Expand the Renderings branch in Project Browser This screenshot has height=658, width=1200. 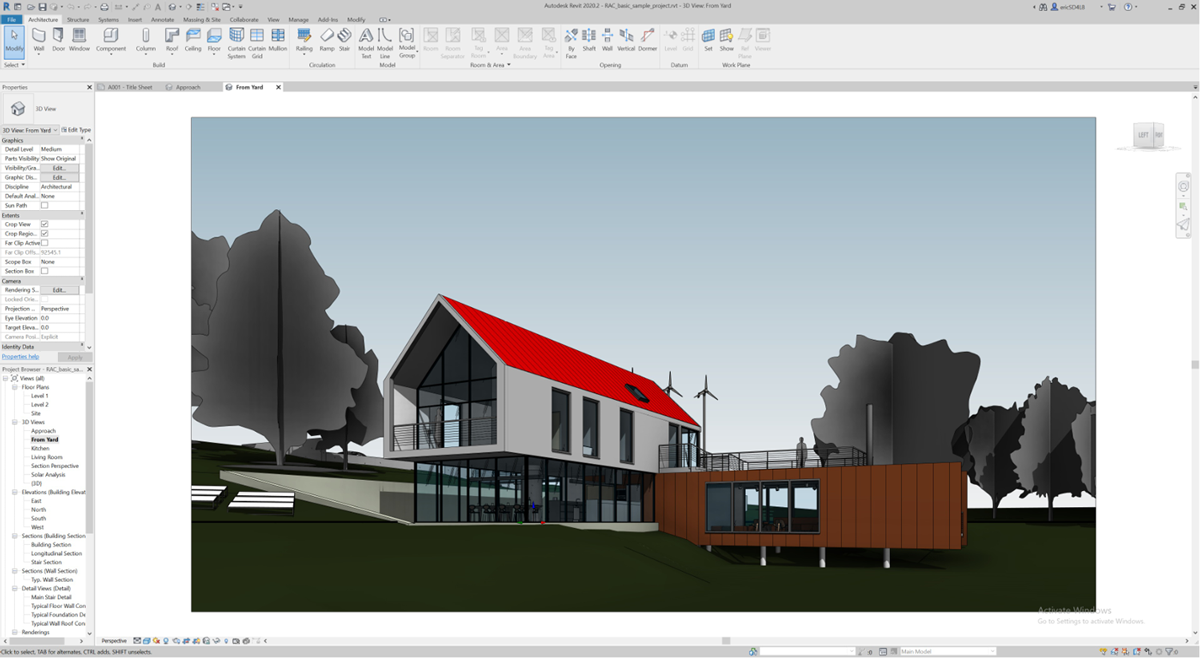[x=16, y=631]
